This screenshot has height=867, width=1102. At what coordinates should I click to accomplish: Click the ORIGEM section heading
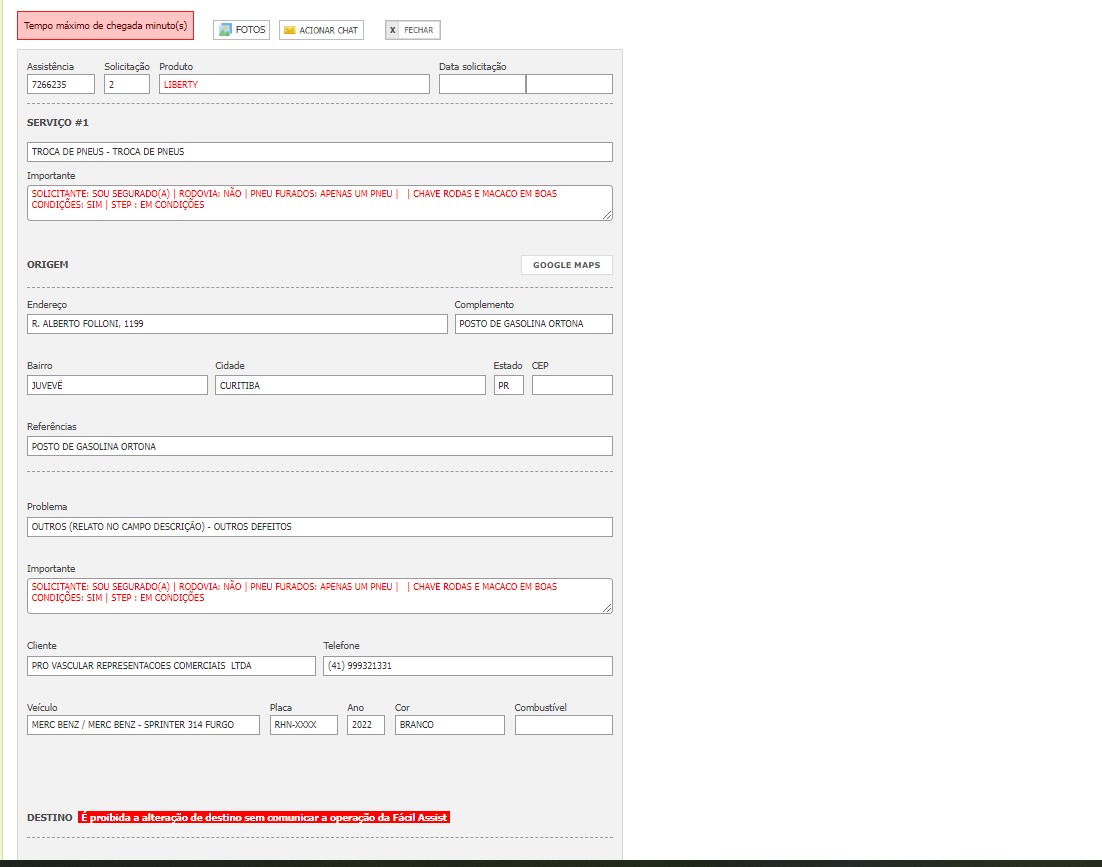[x=48, y=265]
